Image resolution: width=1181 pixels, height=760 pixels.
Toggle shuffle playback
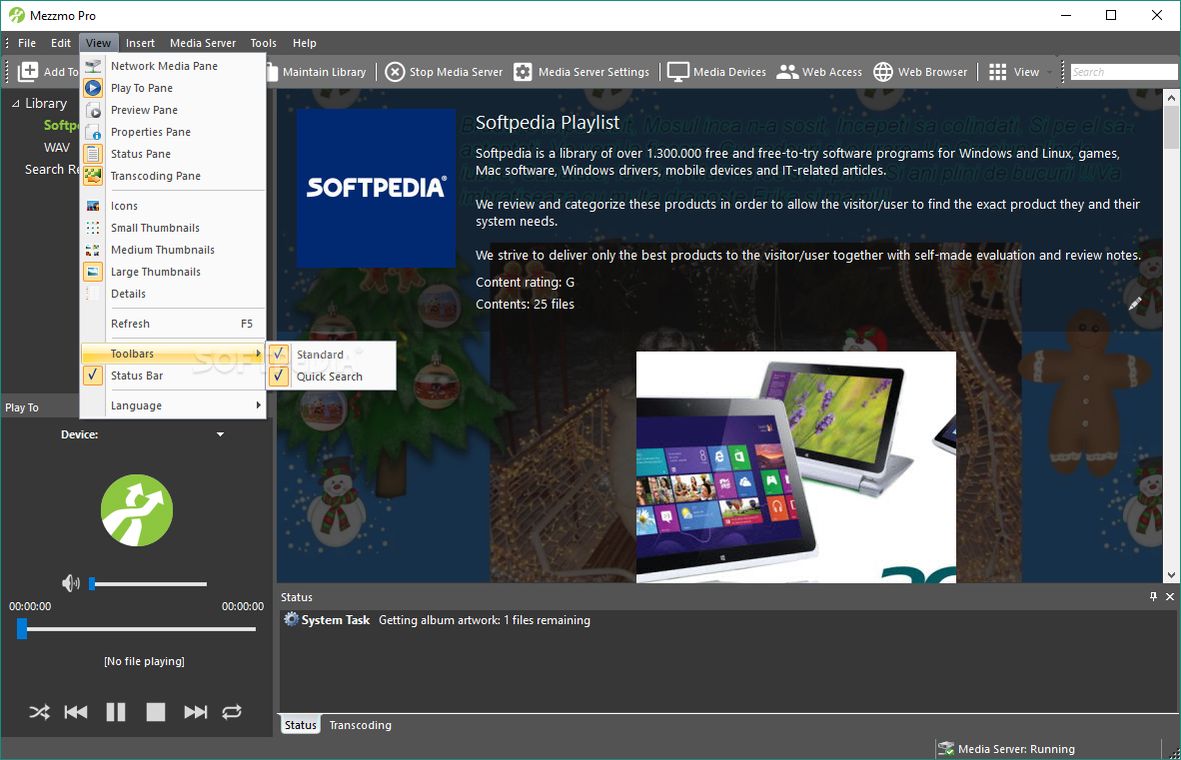point(39,712)
